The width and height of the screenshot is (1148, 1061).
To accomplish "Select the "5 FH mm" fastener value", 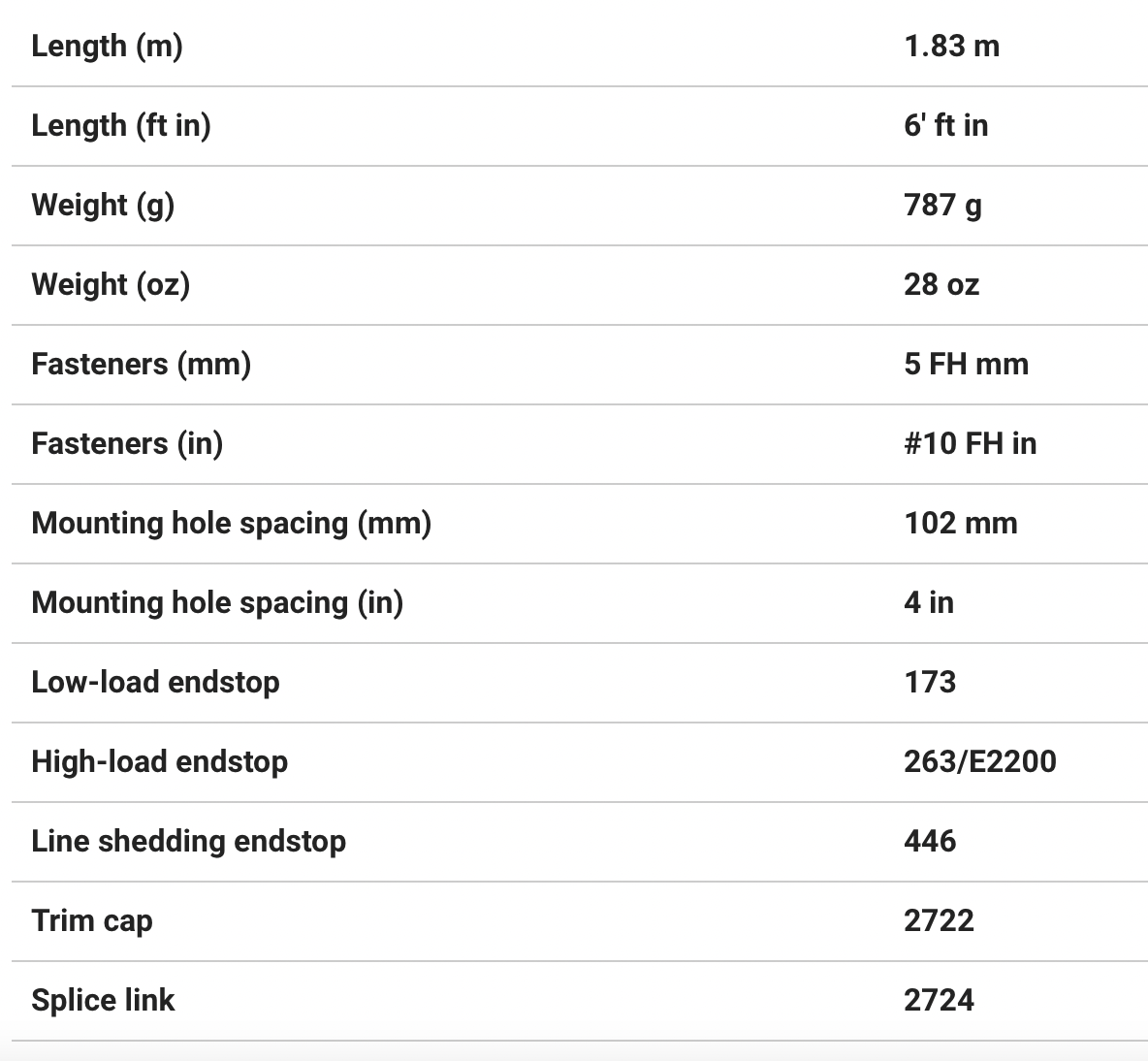I will coord(966,364).
